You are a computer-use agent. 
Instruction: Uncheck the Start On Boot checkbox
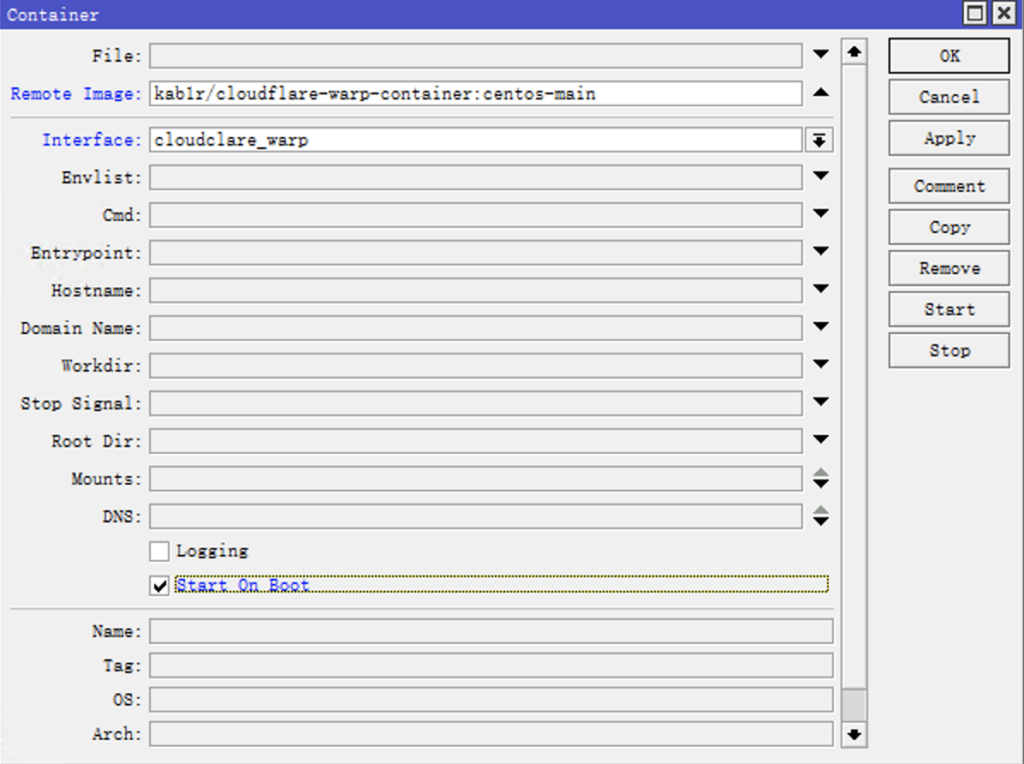pos(159,586)
